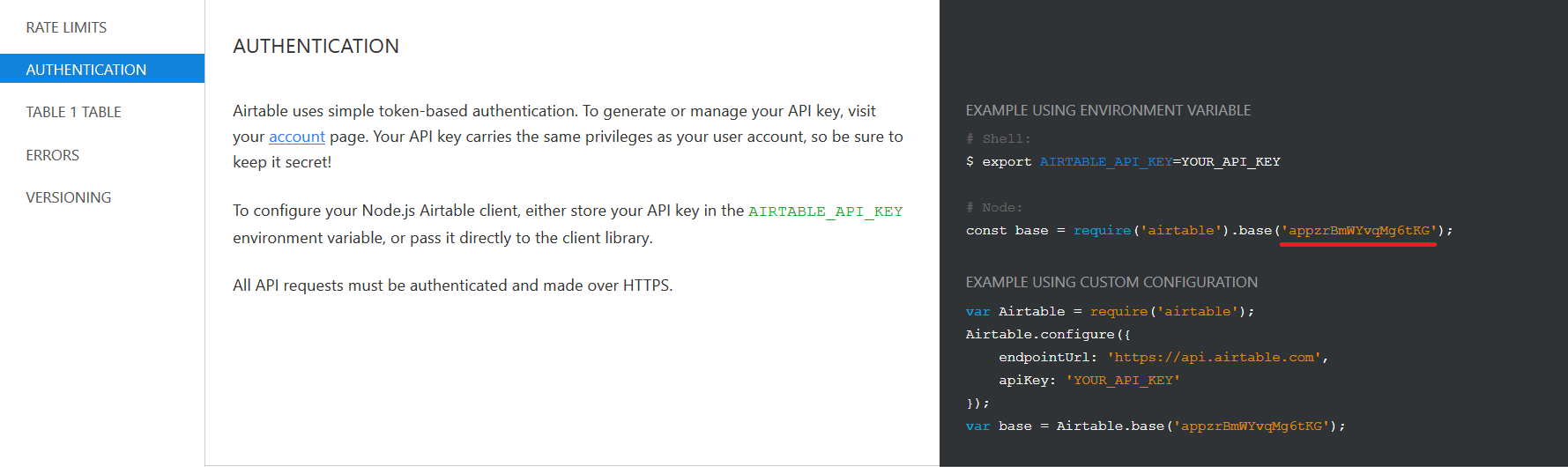Viewport: 1568px width, 467px height.
Task: Click the AUTHENTICATION page heading
Action: tap(316, 46)
